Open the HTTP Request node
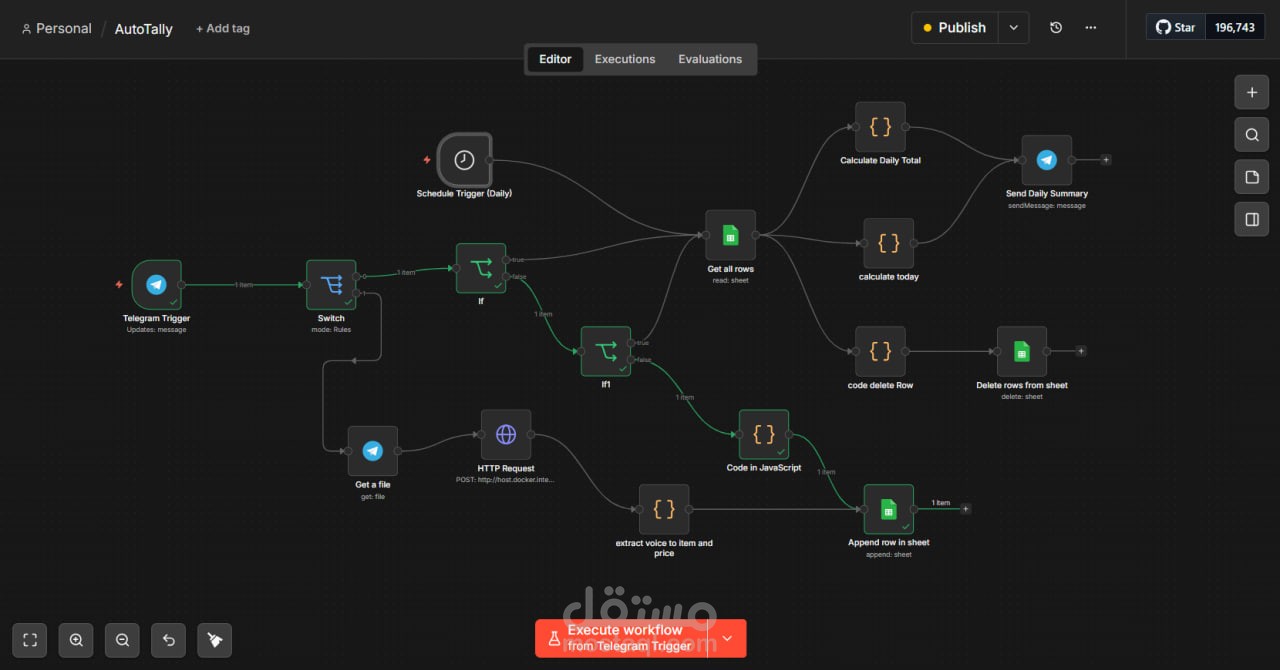This screenshot has width=1280, height=670. coord(506,435)
